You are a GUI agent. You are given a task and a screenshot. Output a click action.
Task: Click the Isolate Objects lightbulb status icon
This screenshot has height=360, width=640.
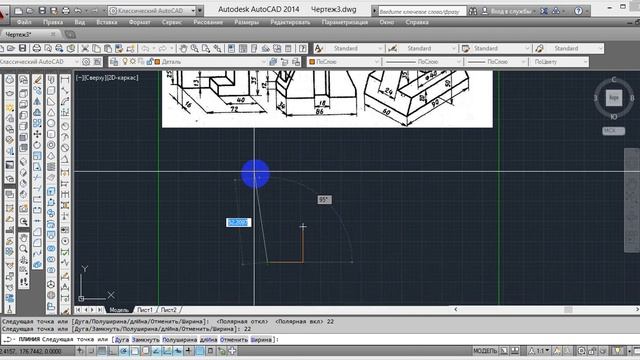pyautogui.click(x=619, y=351)
